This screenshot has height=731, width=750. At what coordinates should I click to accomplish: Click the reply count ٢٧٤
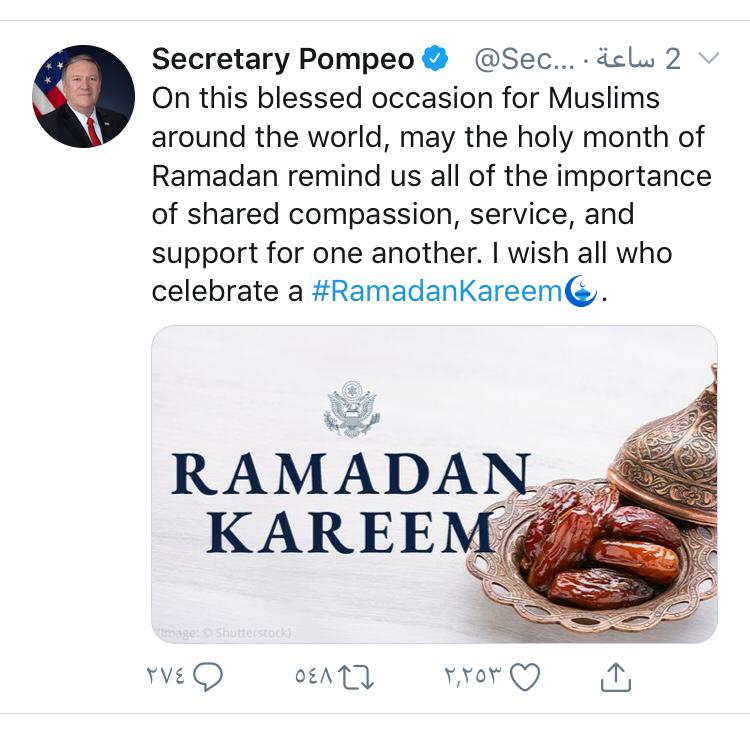[168, 677]
